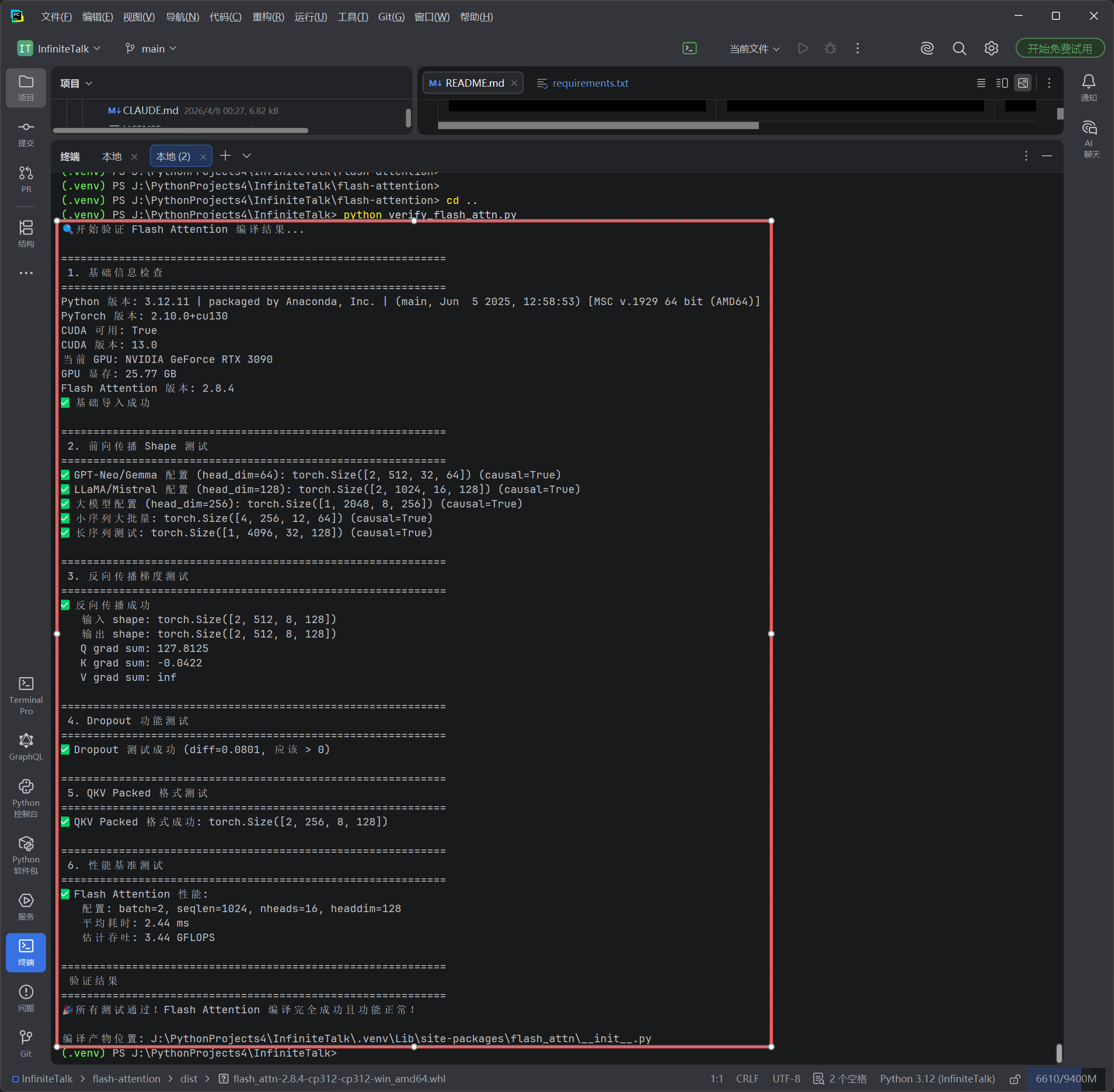Click the start free trial button
This screenshot has height=1092, width=1114.
pos(1059,49)
